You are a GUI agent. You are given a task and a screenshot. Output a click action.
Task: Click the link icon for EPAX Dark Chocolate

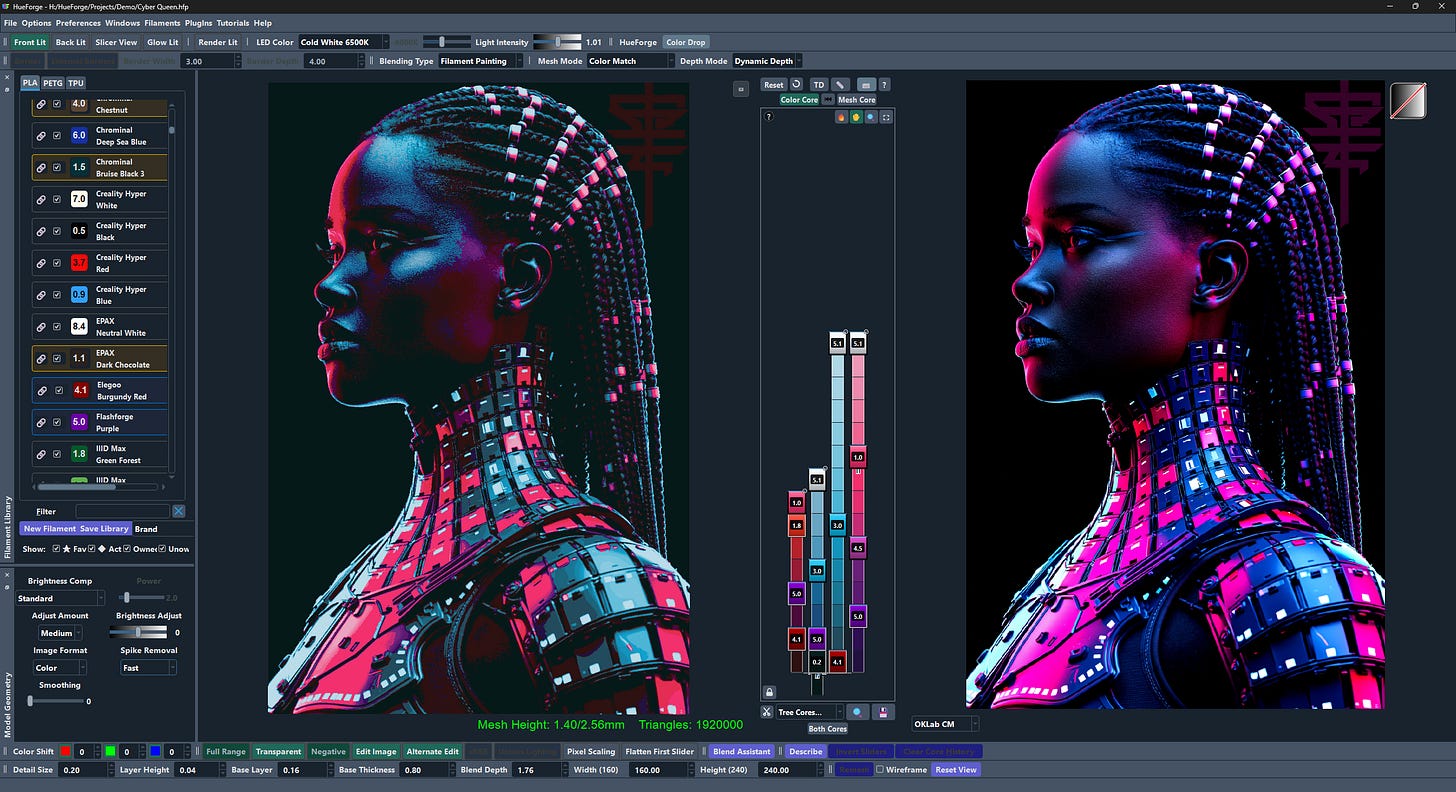click(41, 358)
